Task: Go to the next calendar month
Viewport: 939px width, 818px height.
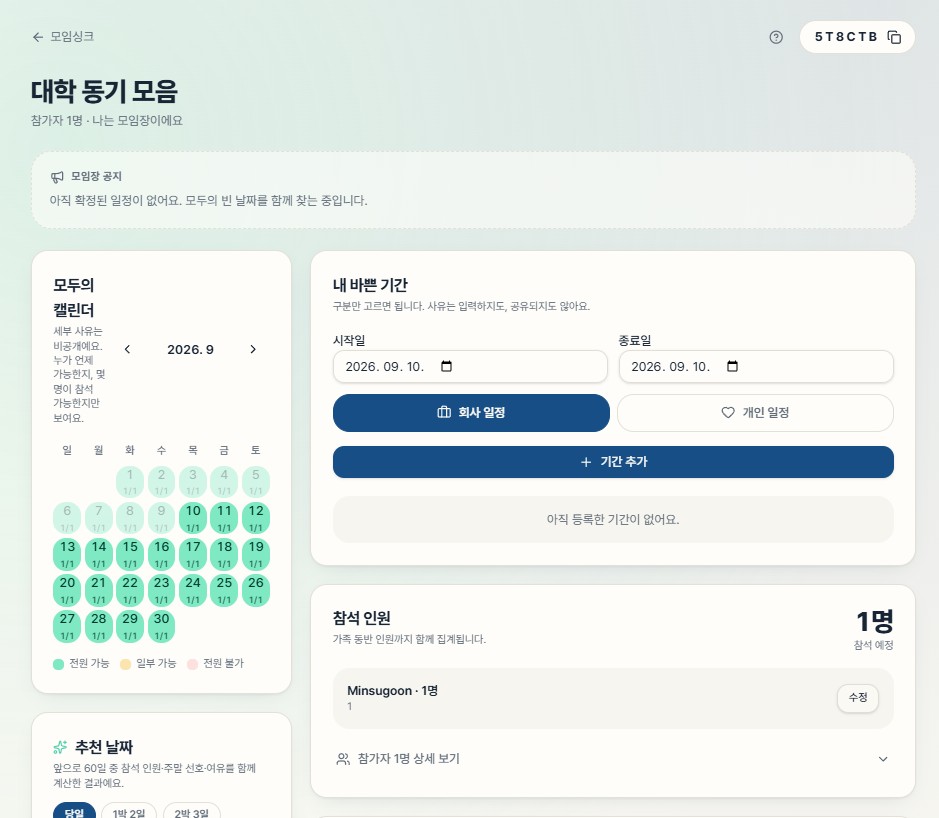Action: [x=253, y=349]
